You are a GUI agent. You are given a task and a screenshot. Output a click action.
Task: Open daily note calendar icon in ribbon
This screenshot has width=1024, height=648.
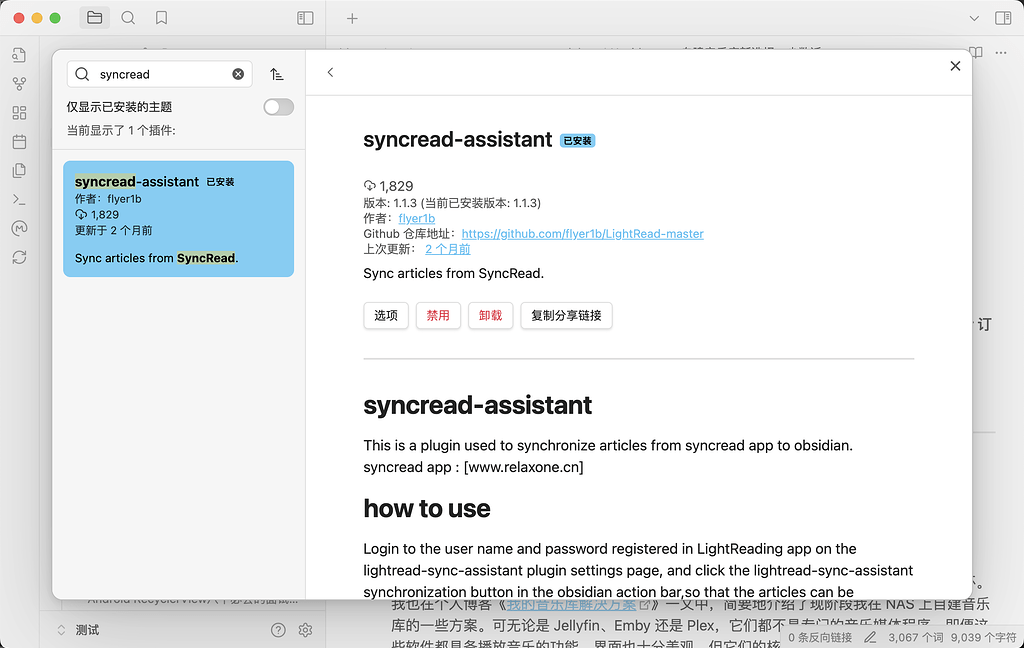[19, 142]
